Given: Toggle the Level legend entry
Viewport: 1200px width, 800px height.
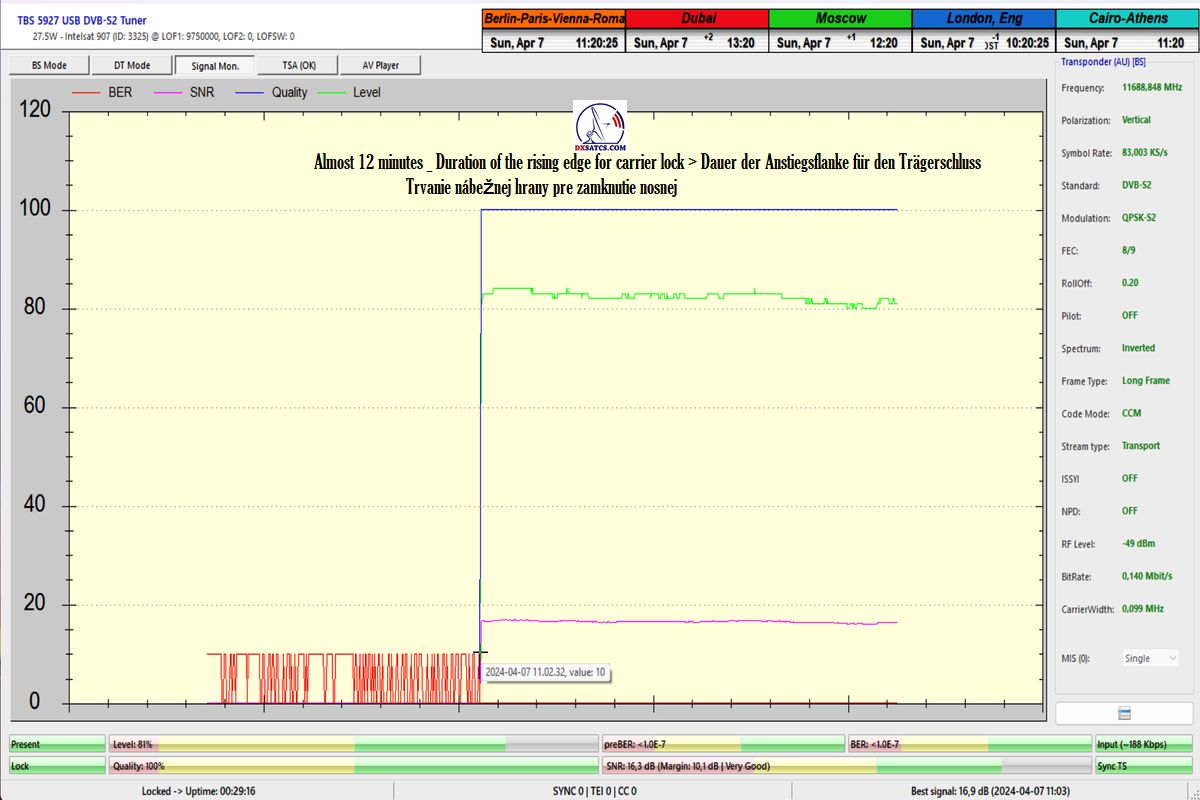Looking at the screenshot, I should click(352, 92).
